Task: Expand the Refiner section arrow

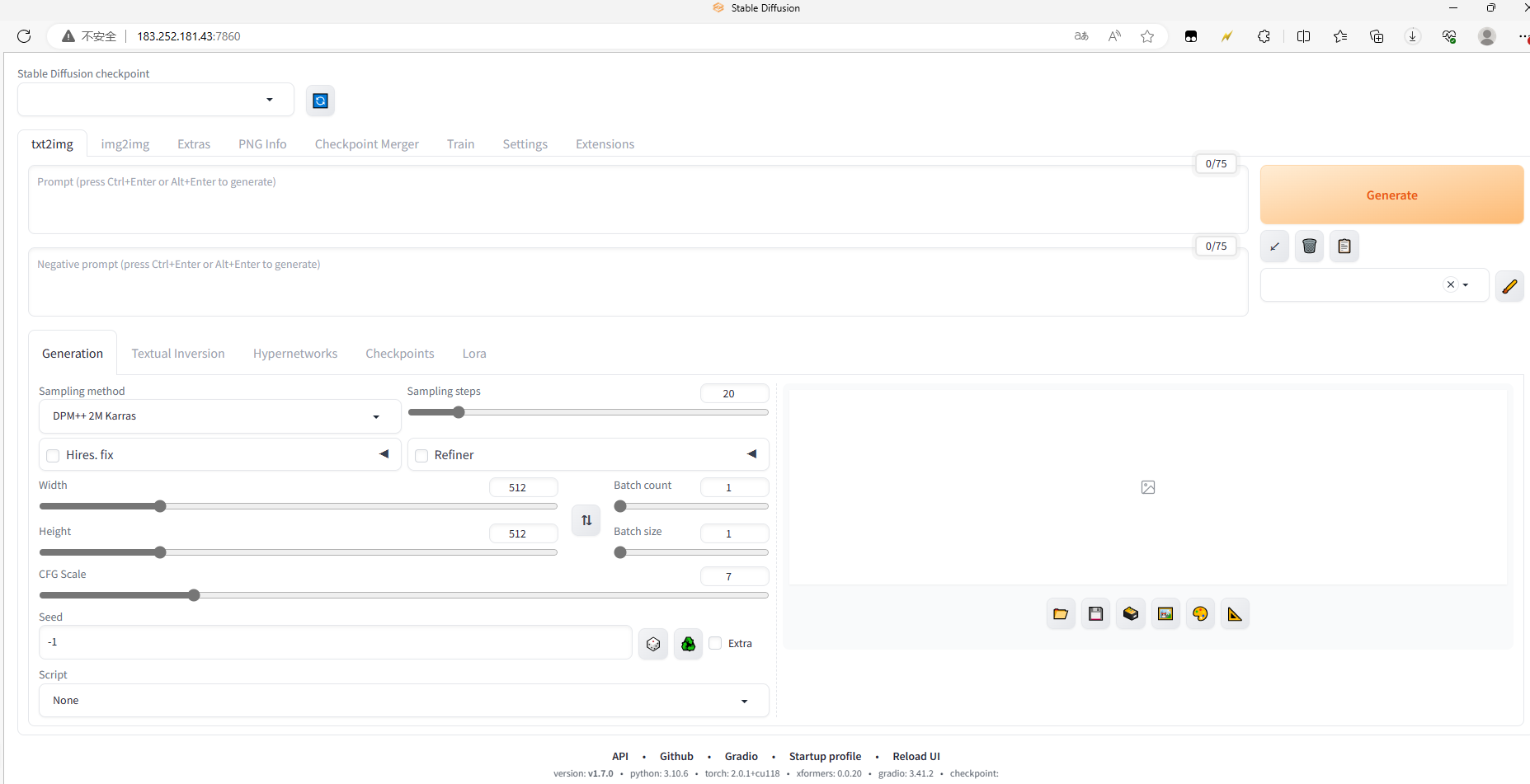Action: tap(751, 454)
